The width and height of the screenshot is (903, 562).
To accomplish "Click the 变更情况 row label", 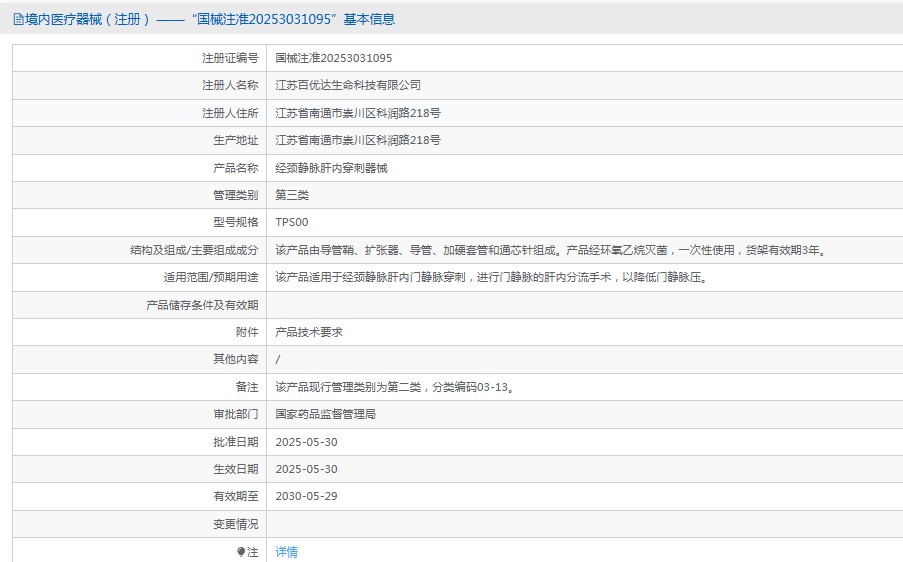I will point(235,524).
